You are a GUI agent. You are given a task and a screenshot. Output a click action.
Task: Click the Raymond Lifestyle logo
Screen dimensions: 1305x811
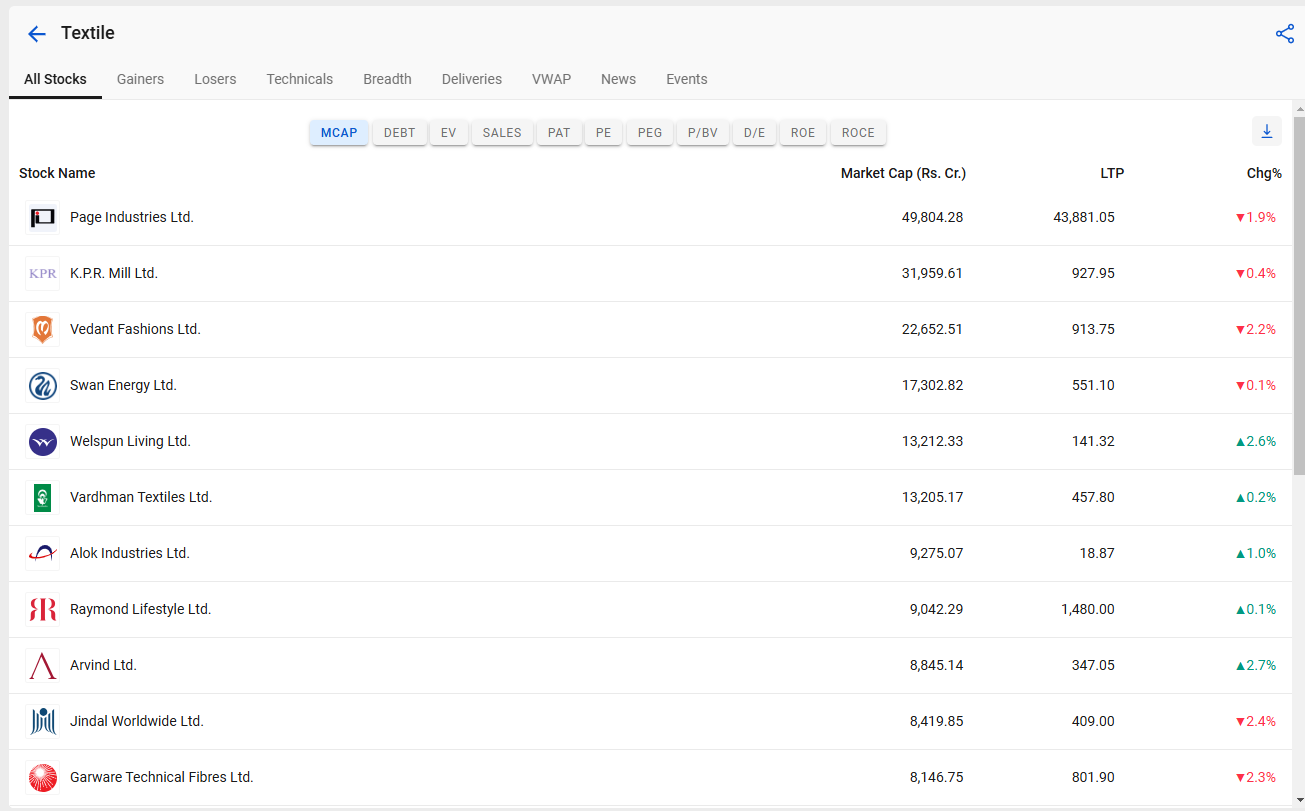pyautogui.click(x=42, y=609)
